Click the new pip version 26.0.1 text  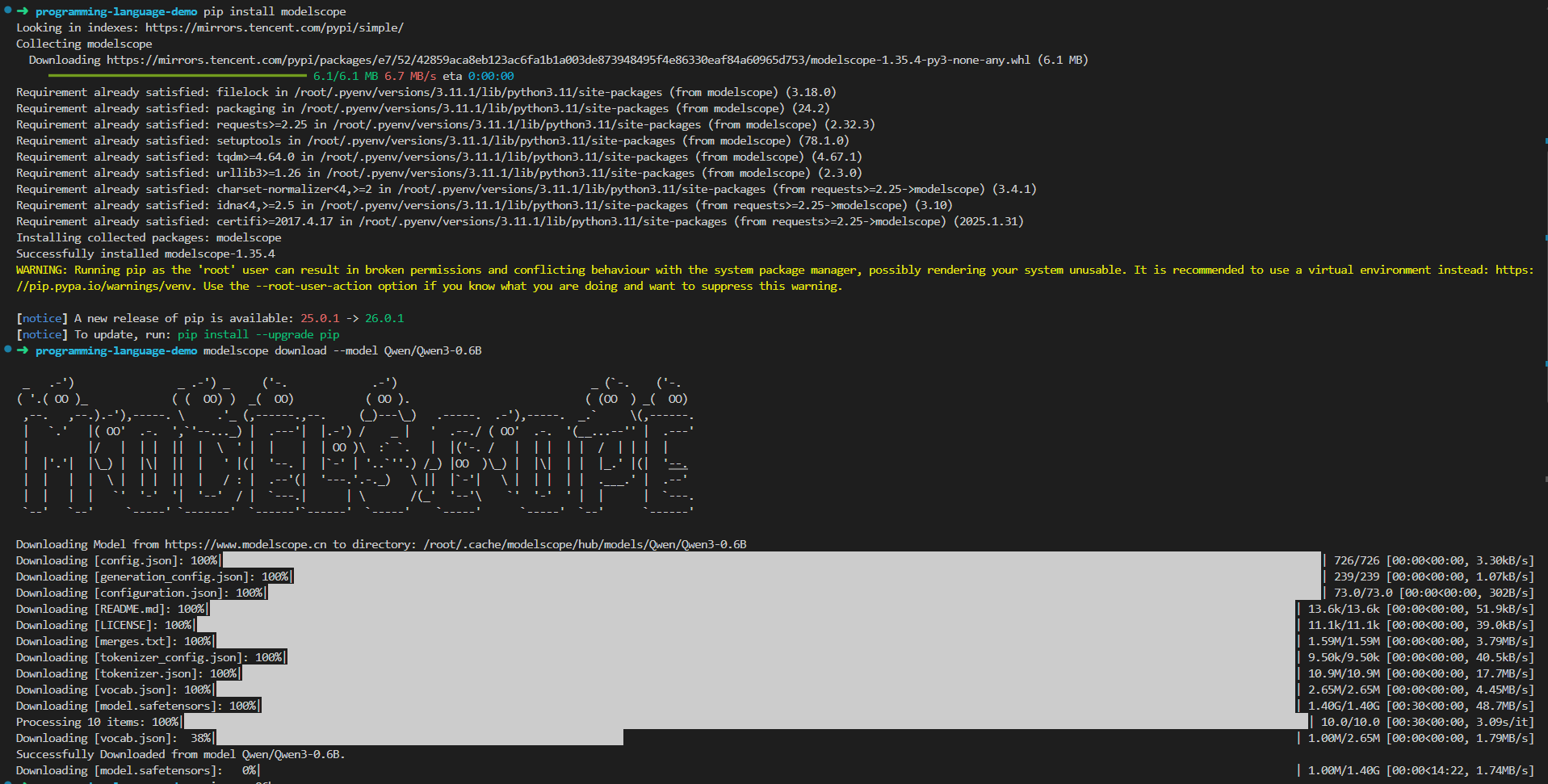pyautogui.click(x=384, y=318)
